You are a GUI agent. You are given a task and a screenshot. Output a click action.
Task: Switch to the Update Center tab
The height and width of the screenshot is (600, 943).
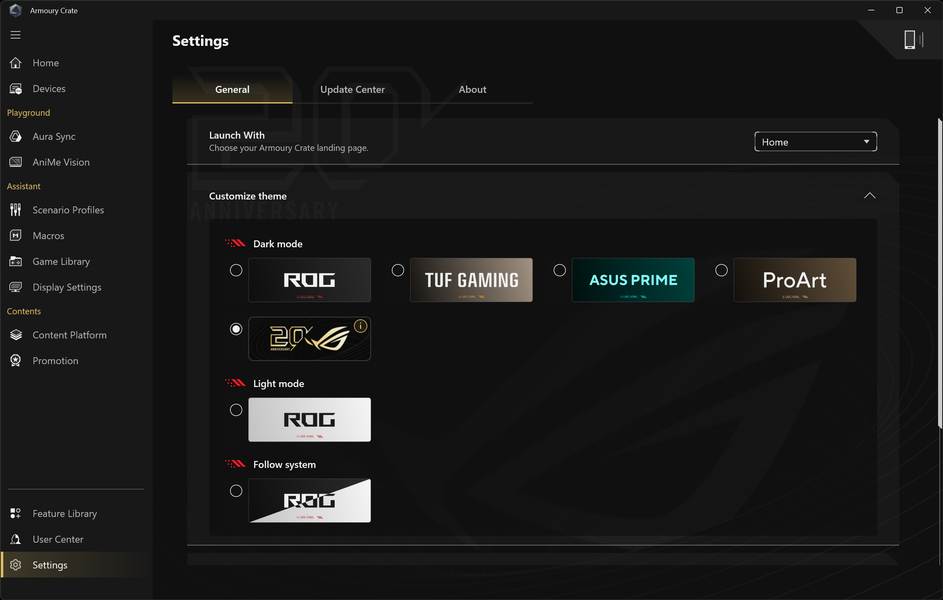pos(352,90)
